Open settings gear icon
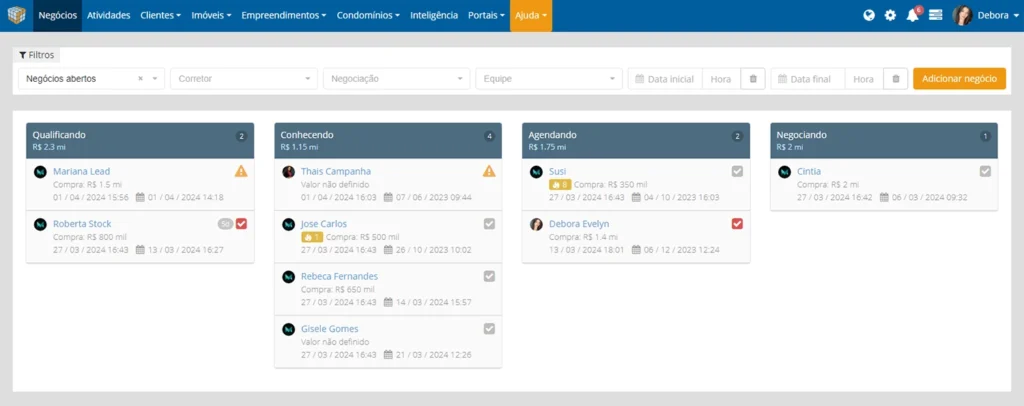This screenshot has height=406, width=1024. pos(890,16)
